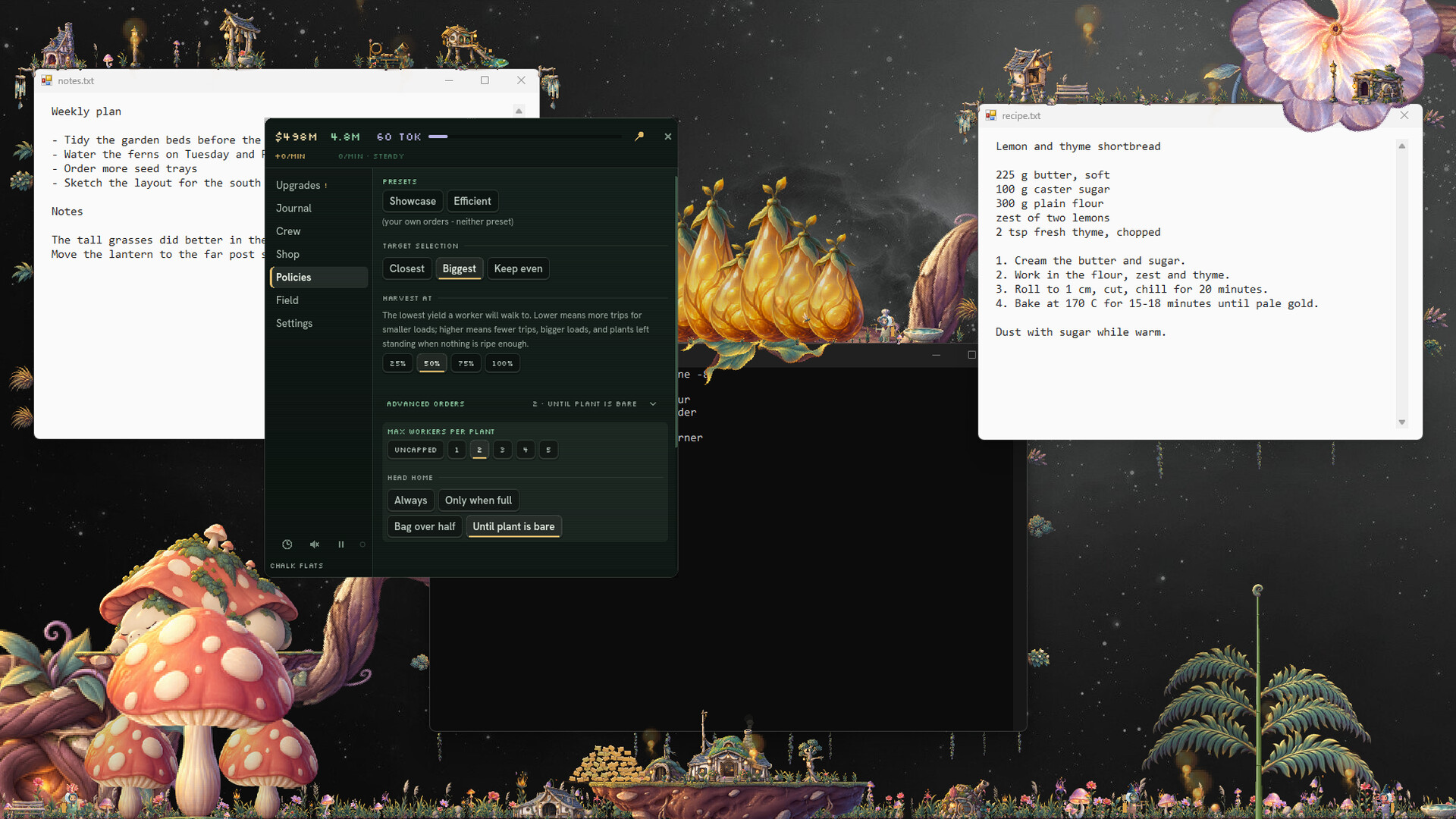Pause the game with pause icon
Image resolution: width=1456 pixels, height=819 pixels.
(x=341, y=544)
